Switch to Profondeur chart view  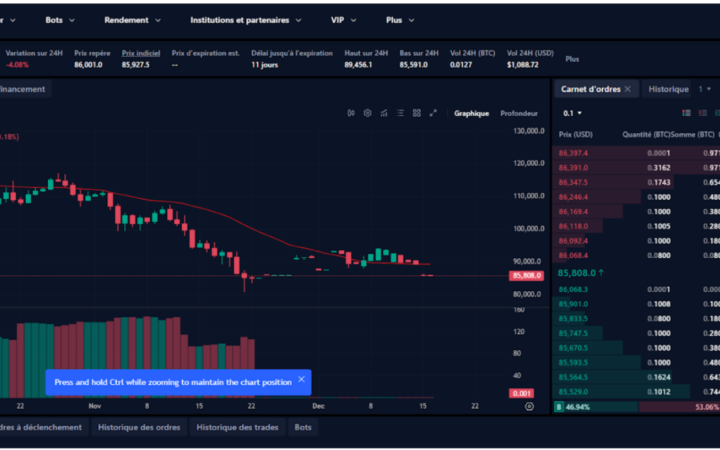519,113
